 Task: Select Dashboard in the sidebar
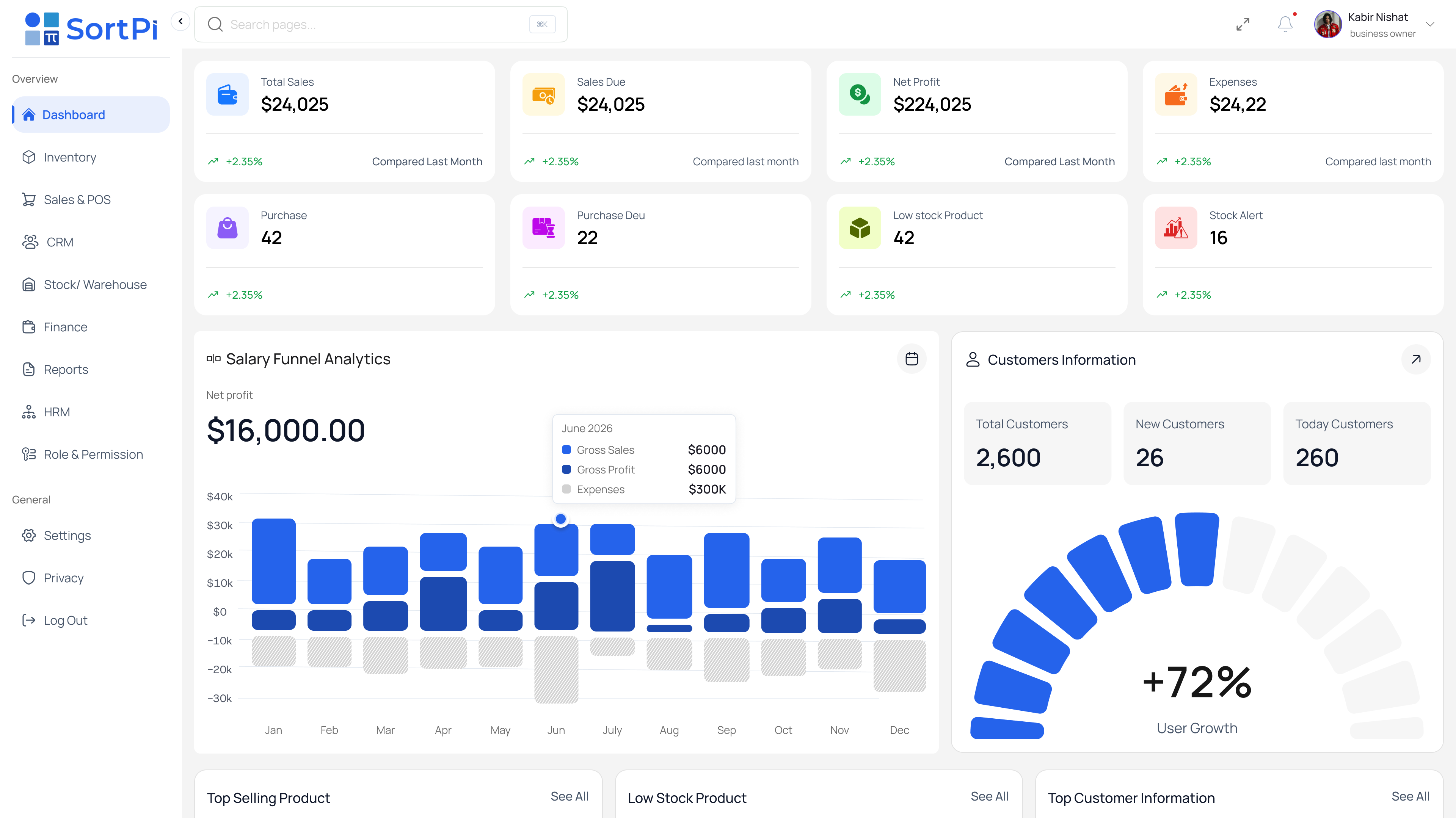pos(91,115)
